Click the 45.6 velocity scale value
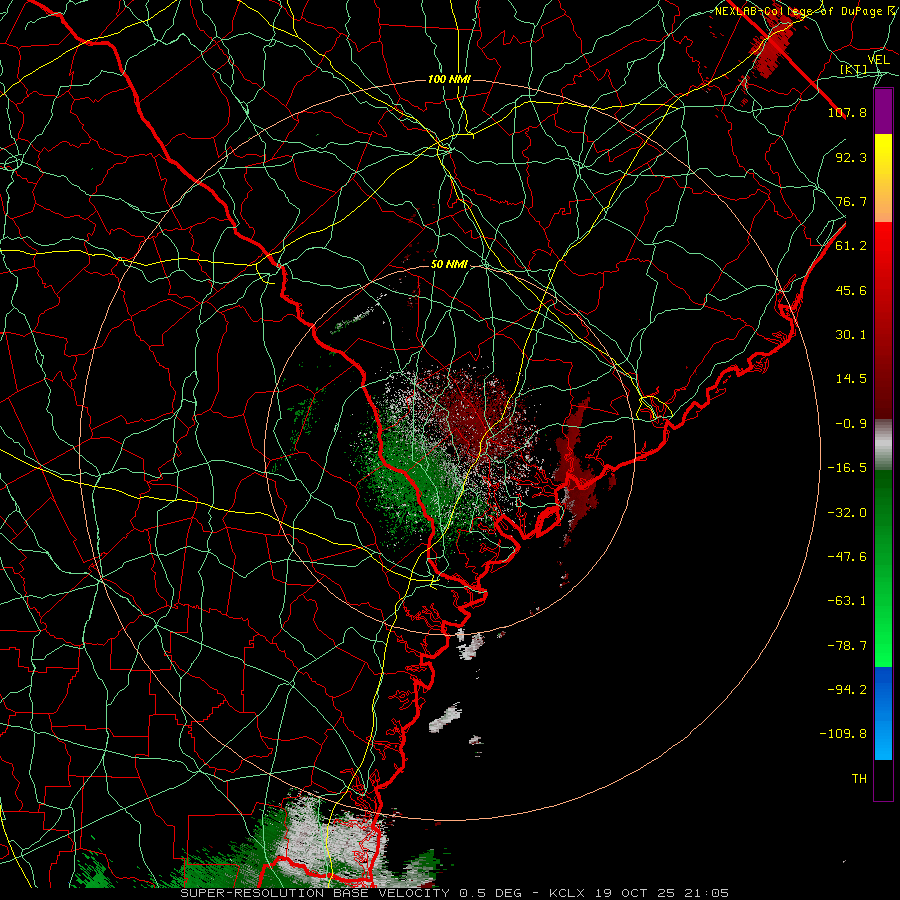900x900 pixels. [x=851, y=290]
